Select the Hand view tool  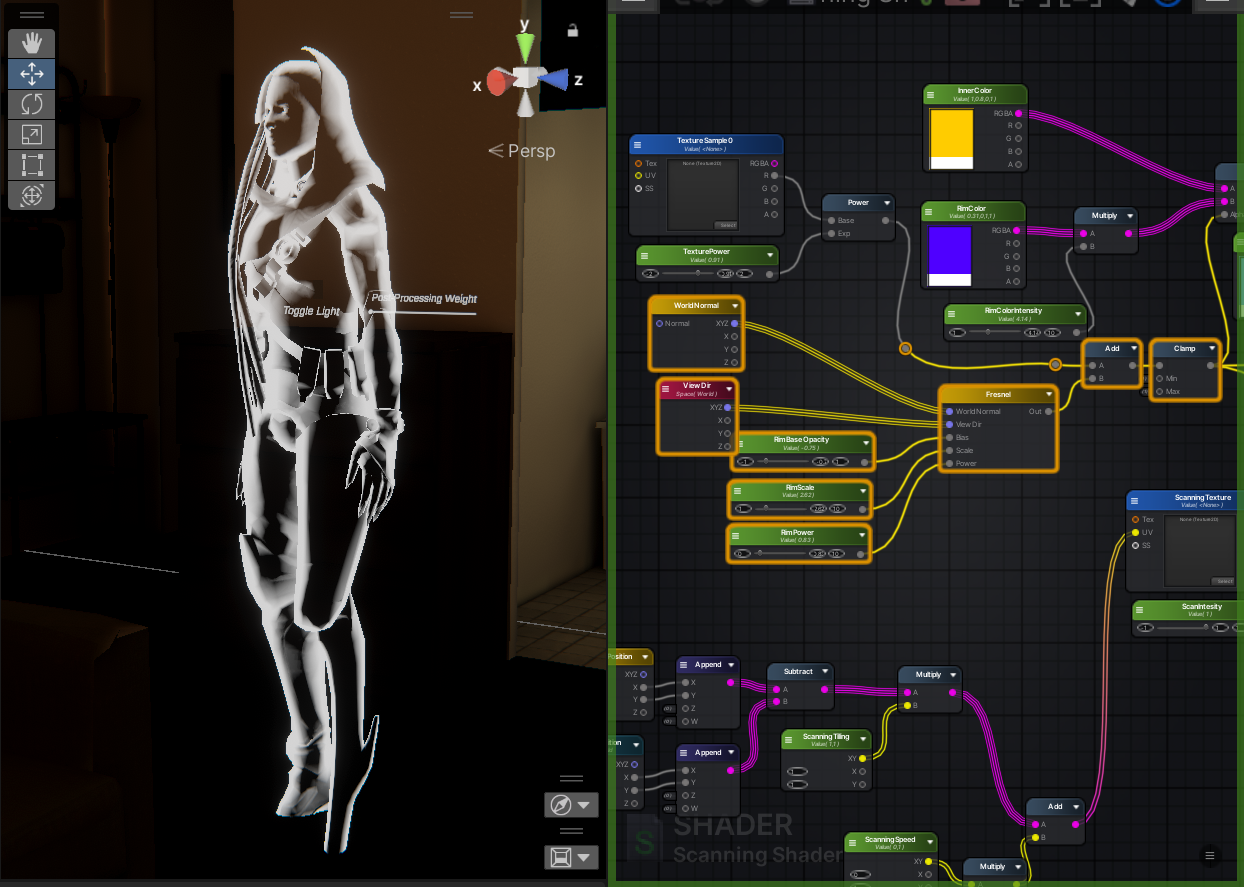tap(31, 42)
